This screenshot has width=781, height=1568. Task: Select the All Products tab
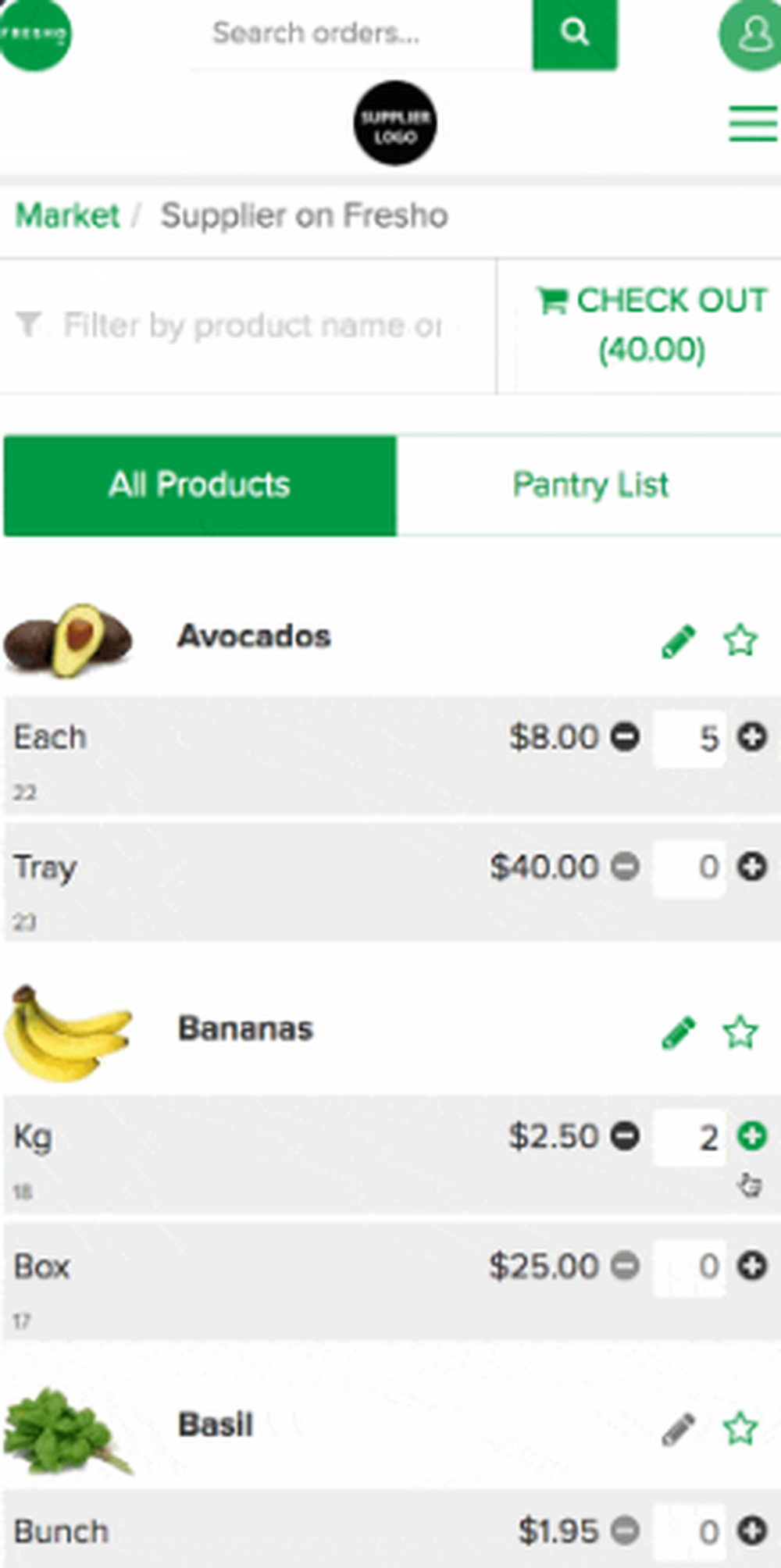[200, 485]
